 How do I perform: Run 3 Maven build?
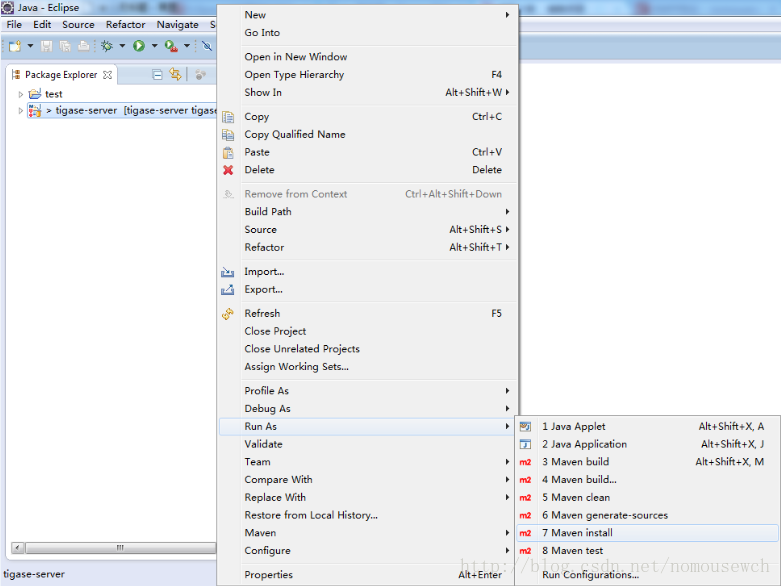[648, 462]
